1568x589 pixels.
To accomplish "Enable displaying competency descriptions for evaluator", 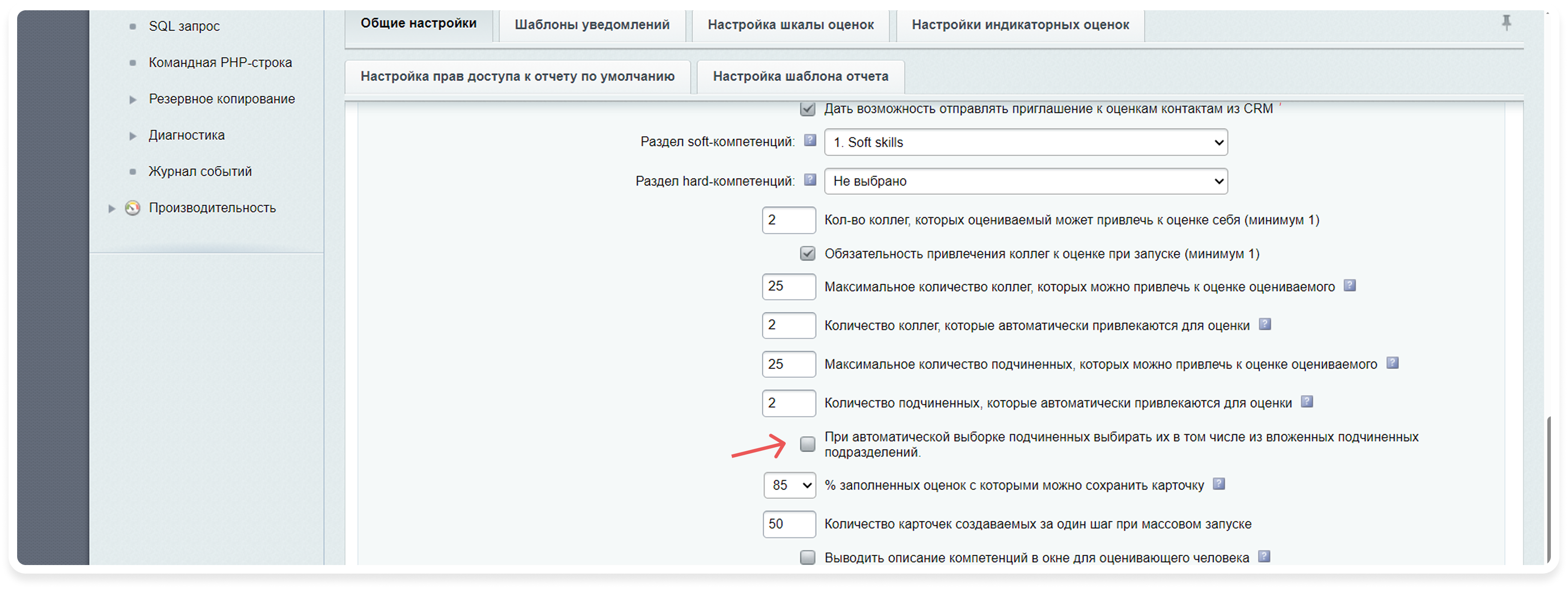I will pyautogui.click(x=807, y=557).
